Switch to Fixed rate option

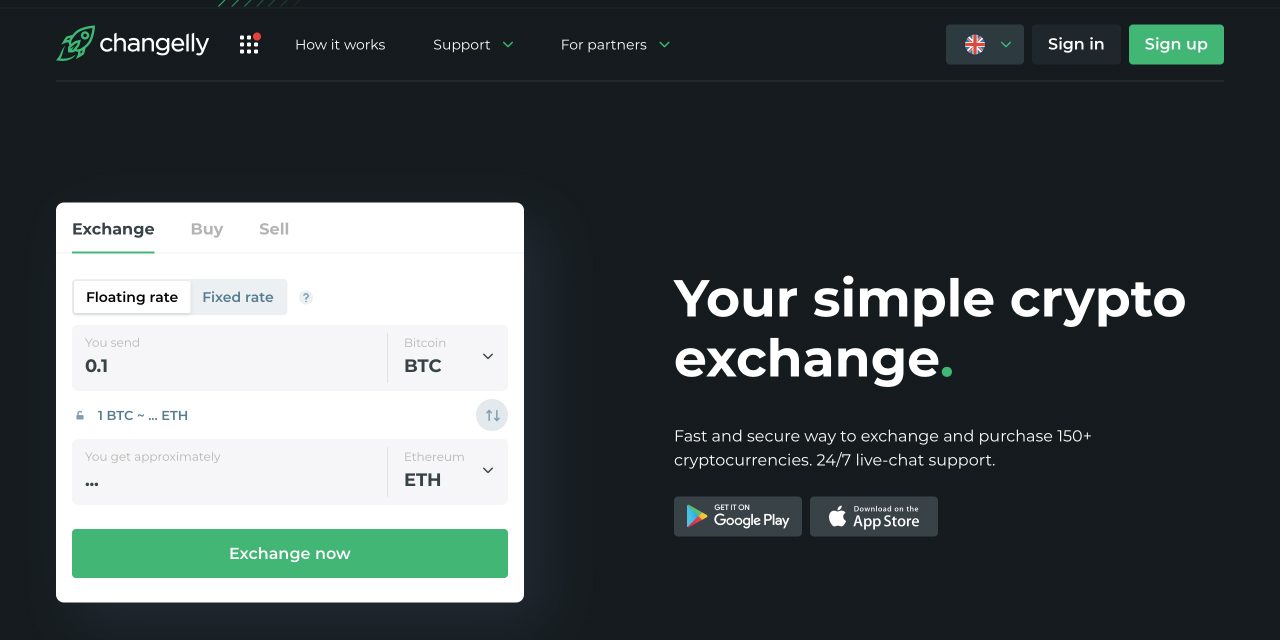(238, 297)
